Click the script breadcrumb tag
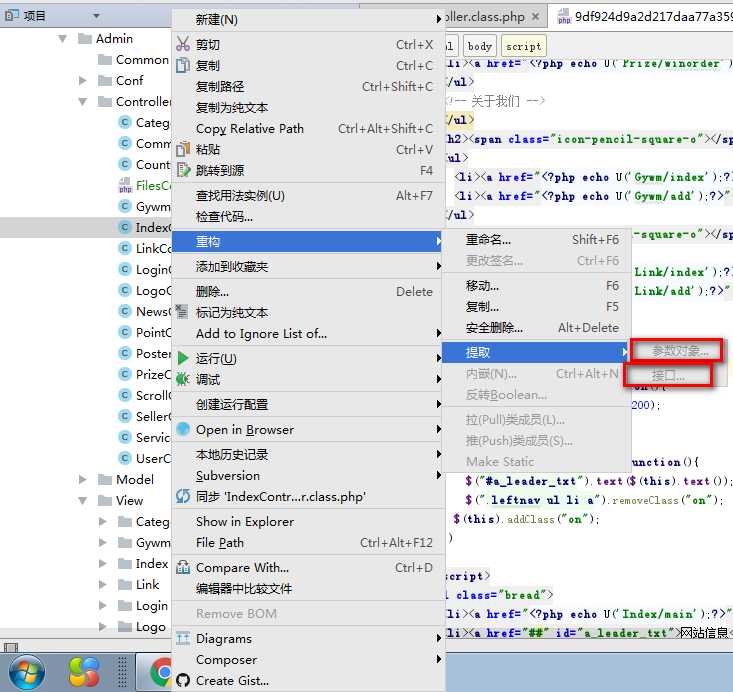Viewport: 733px width, 692px height. [524, 46]
